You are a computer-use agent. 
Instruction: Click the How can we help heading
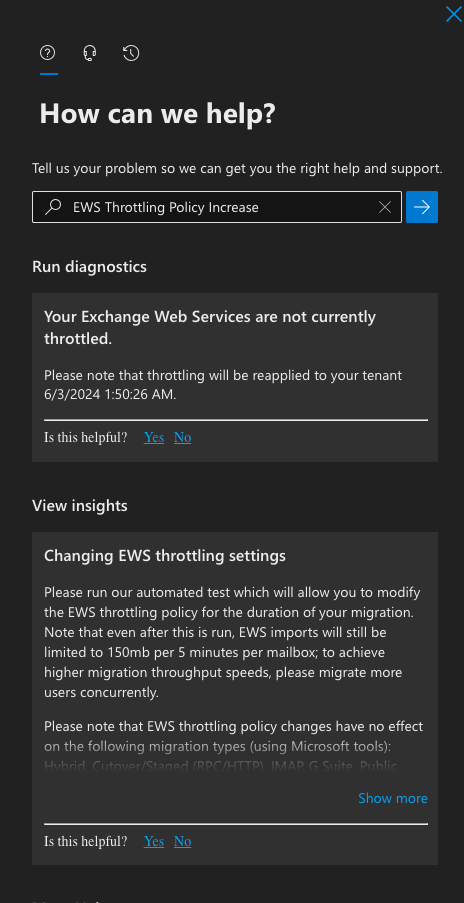[x=158, y=113]
